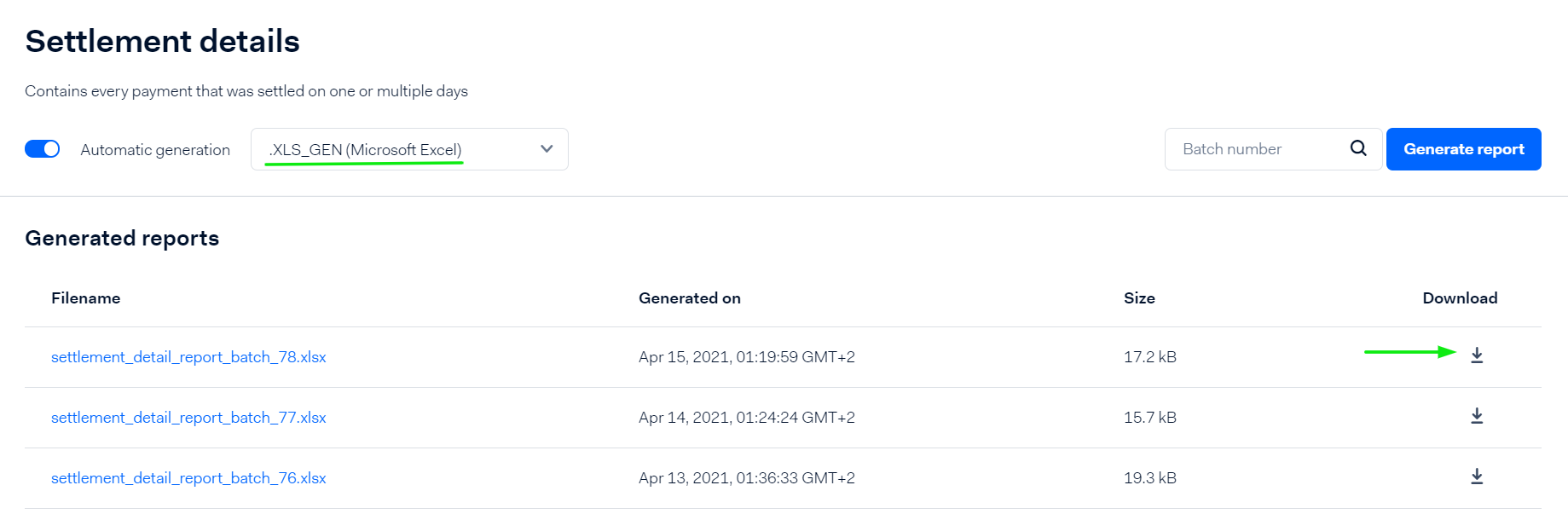Screen dimensions: 1568x514
Task: Click the Download column header
Action: pos(1459,298)
